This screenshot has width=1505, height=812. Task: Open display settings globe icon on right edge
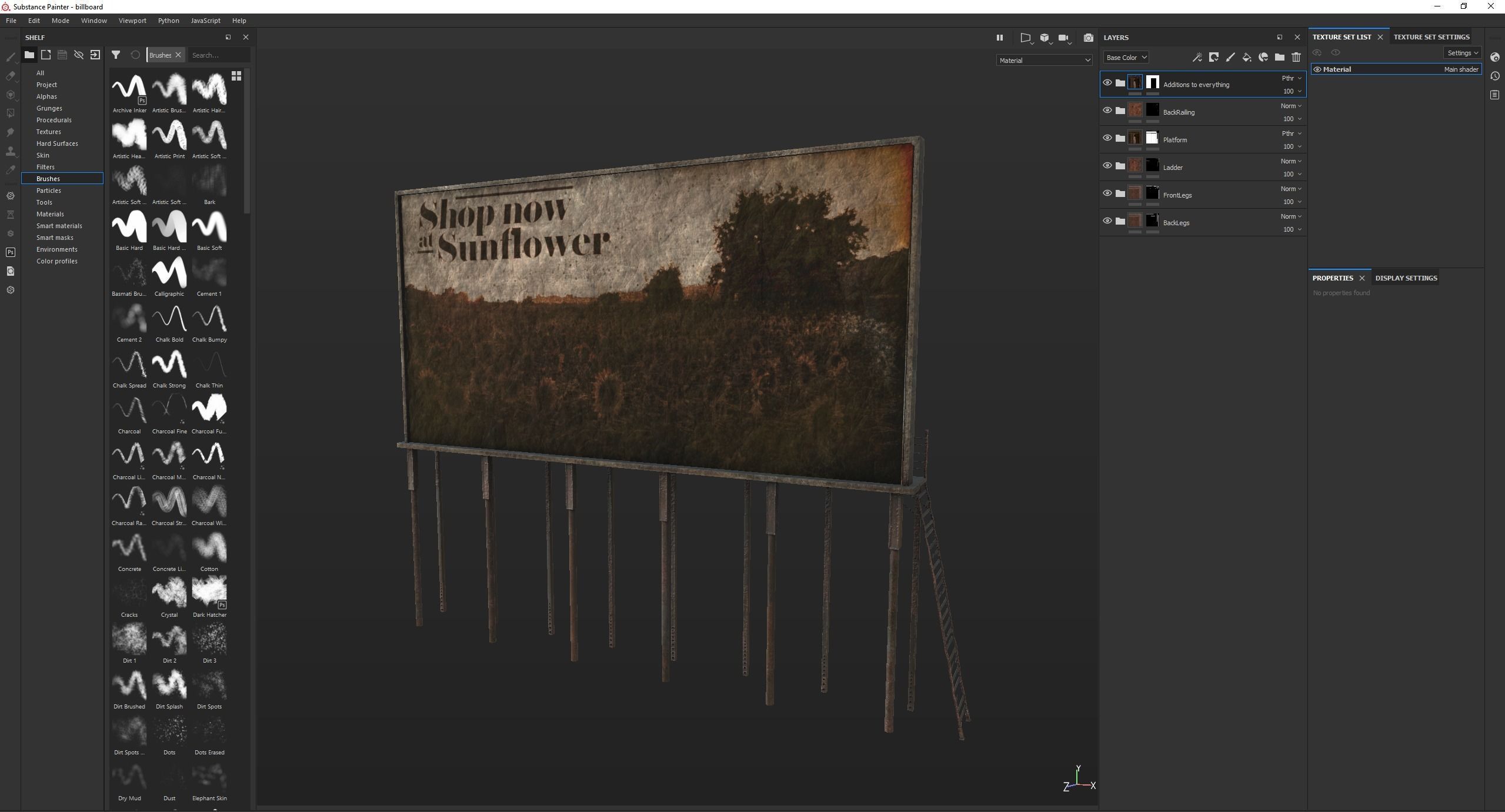(x=1495, y=57)
